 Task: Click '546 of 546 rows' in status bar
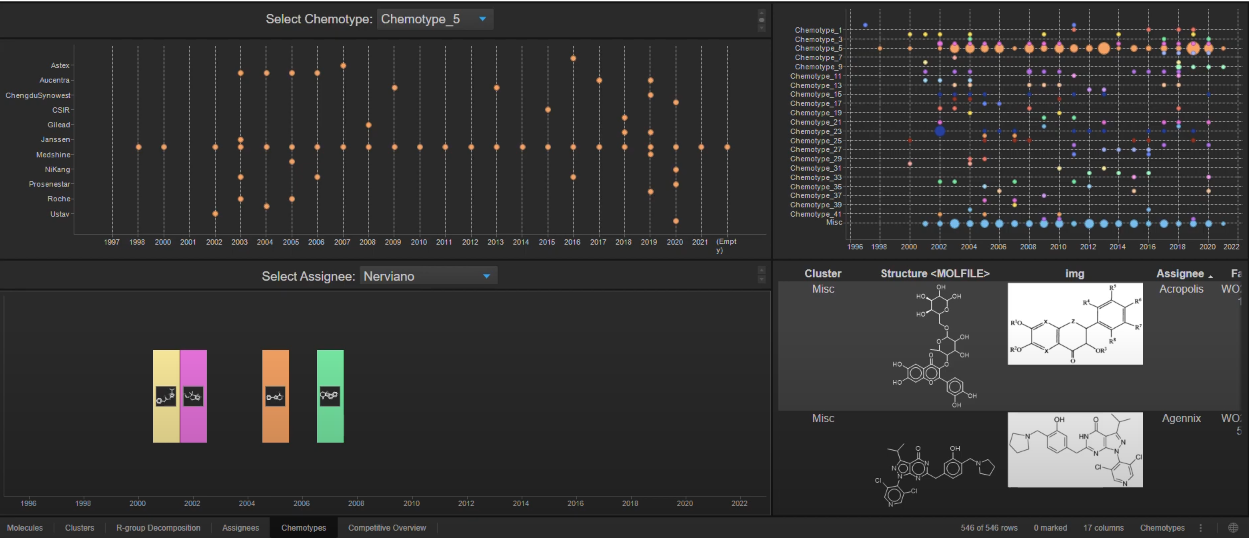[x=989, y=528]
